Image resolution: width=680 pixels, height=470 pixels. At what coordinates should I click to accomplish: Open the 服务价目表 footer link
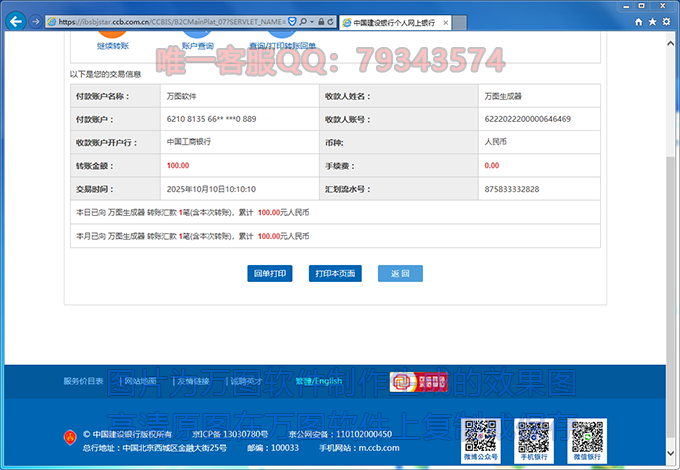click(x=83, y=381)
